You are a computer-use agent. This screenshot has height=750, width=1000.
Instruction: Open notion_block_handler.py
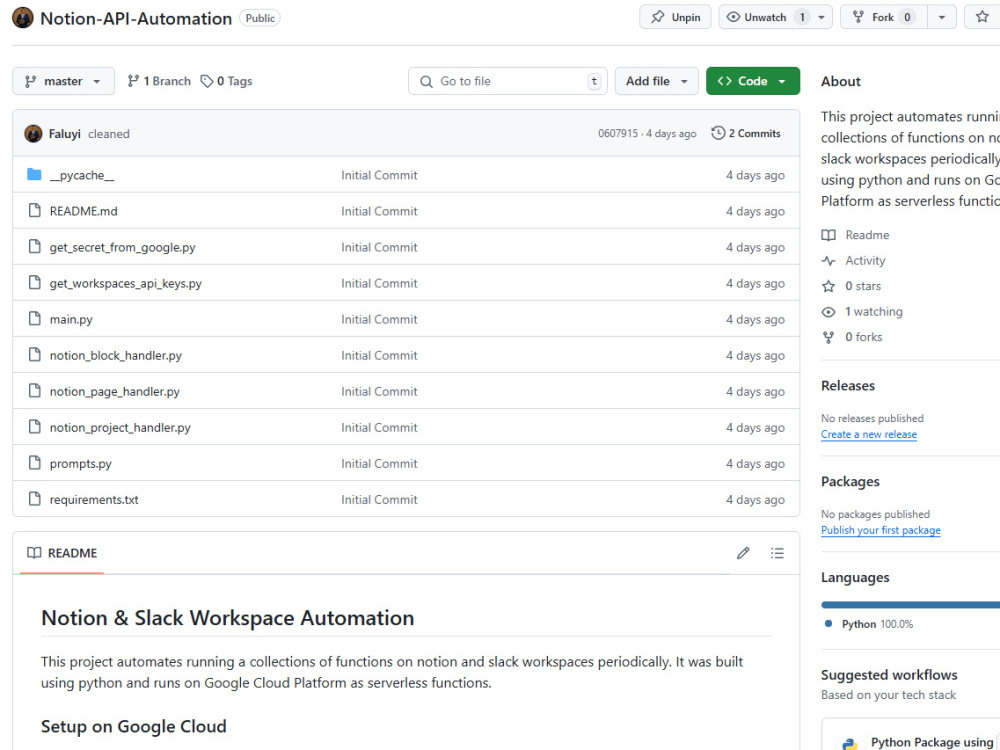115,355
